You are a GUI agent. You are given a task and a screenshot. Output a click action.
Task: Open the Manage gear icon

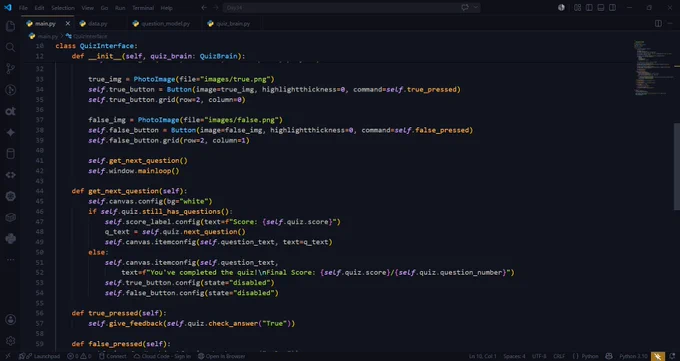coord(10,341)
